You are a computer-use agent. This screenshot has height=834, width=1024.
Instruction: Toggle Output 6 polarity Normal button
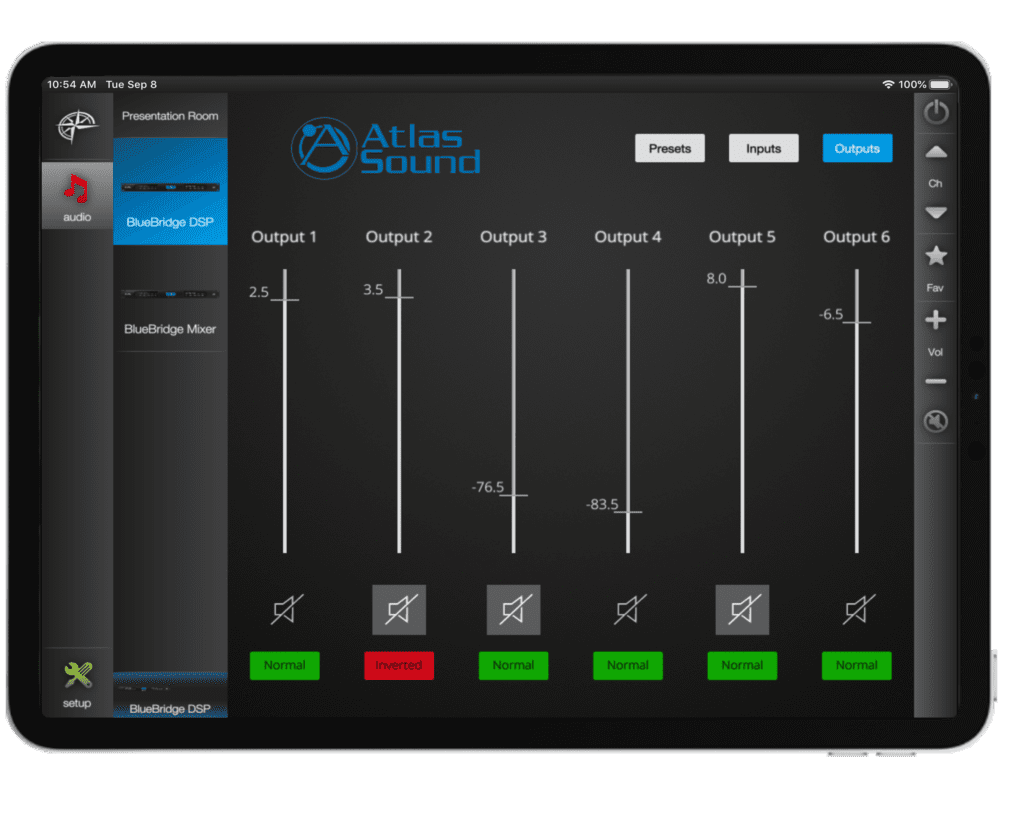[x=856, y=666]
